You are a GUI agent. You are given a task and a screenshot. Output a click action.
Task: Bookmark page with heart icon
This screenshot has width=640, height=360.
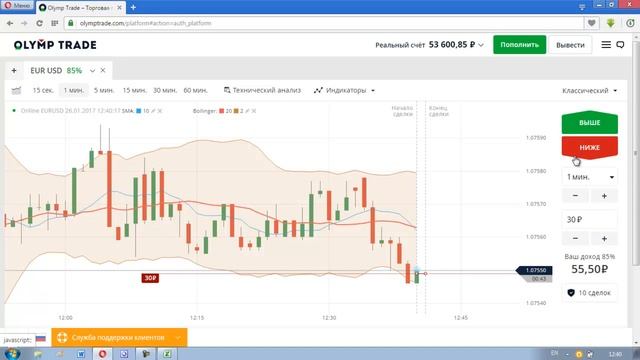coord(591,23)
